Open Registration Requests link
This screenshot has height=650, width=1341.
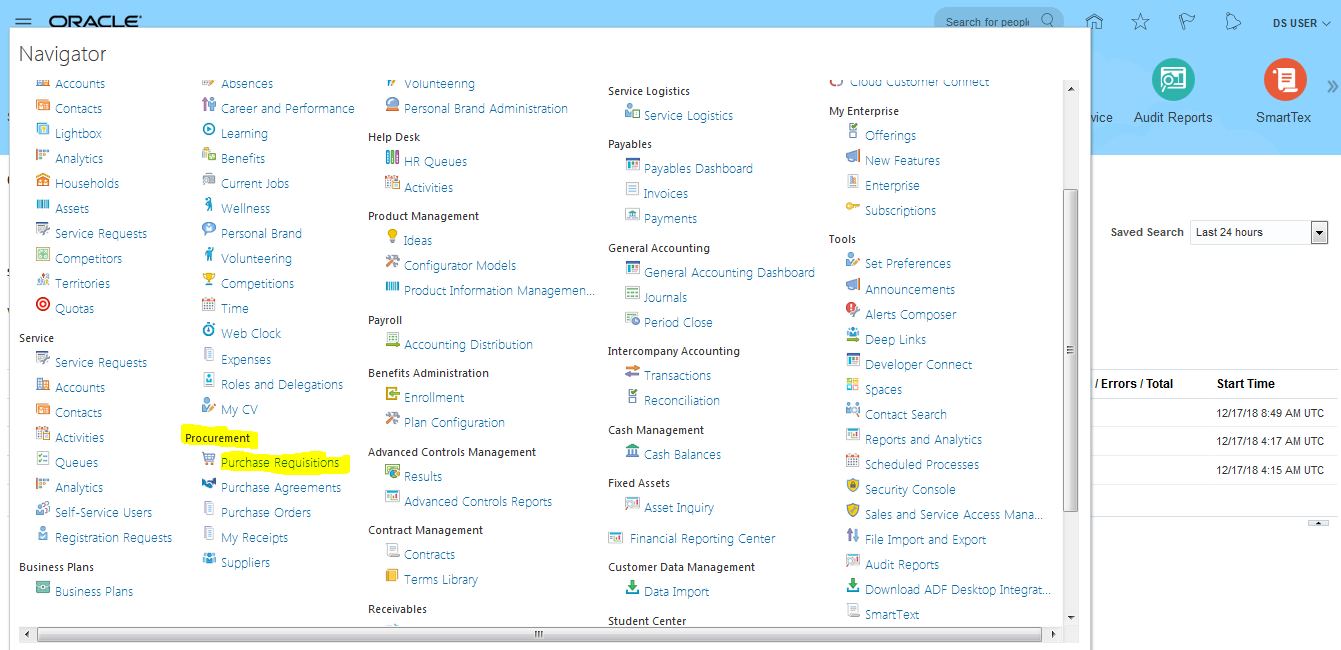[113, 538]
